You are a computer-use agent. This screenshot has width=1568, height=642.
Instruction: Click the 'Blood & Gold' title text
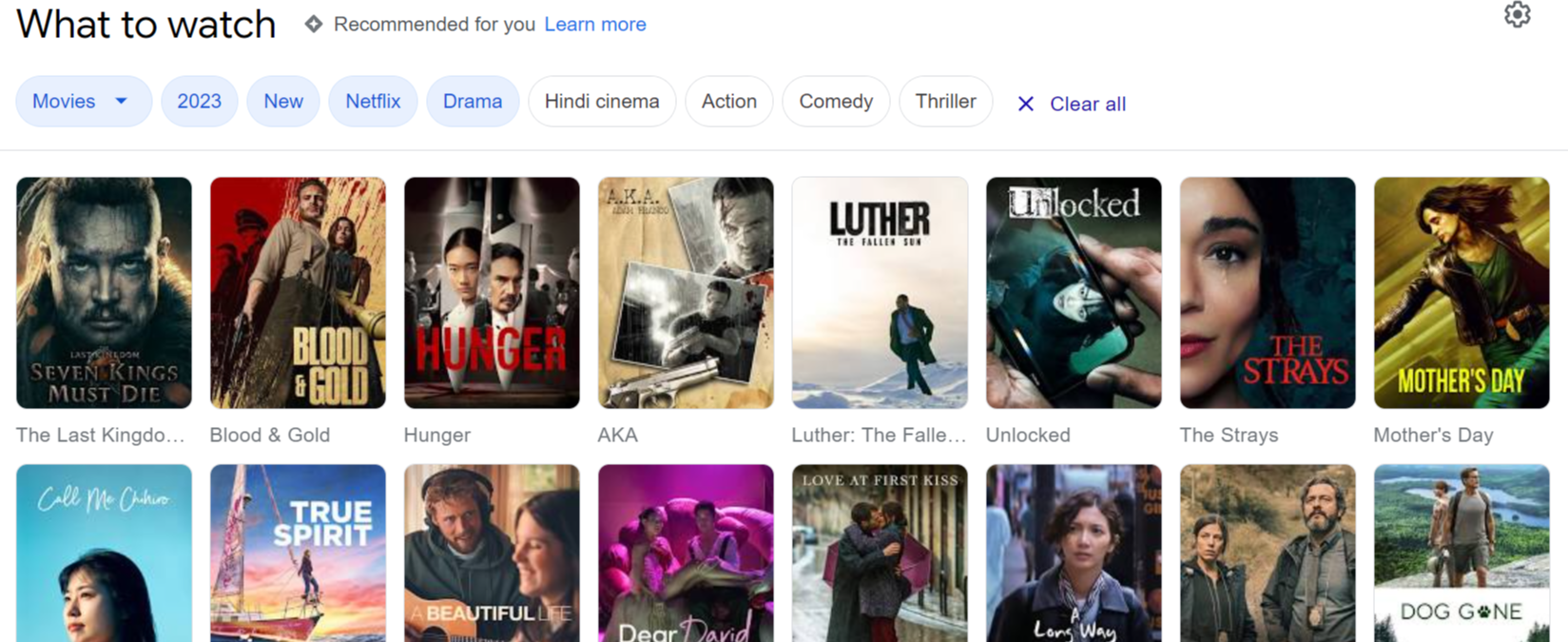pos(270,435)
